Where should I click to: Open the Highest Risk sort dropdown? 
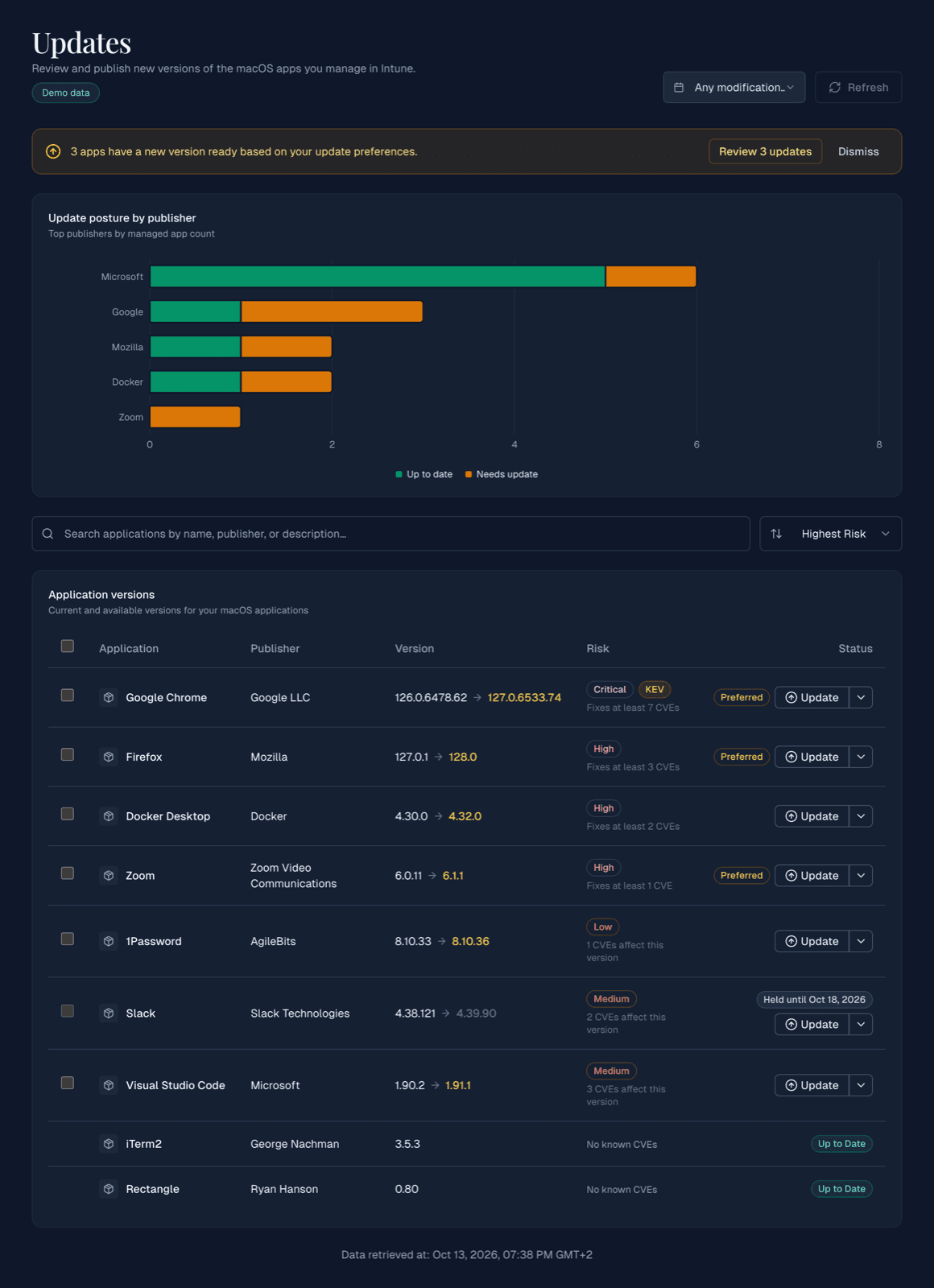click(830, 534)
